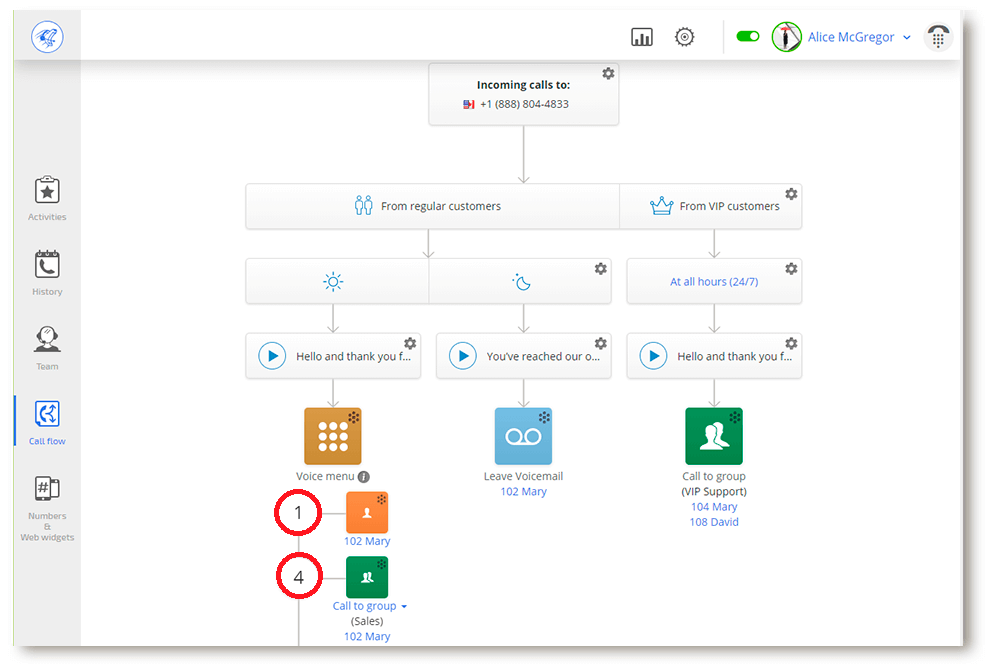The width and height of the screenshot is (1000, 664).
Task: Play the greeting under the At all hours branch
Action: [654, 356]
